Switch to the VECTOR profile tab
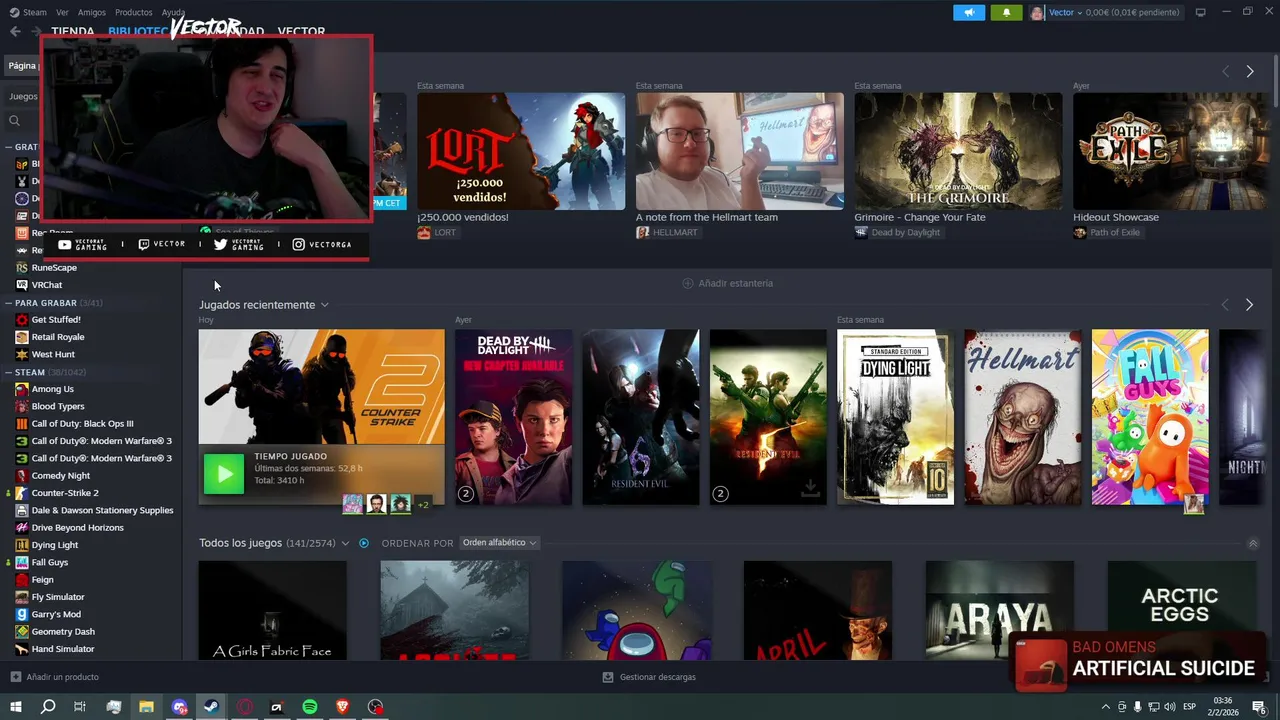Image resolution: width=1280 pixels, height=720 pixels. (x=301, y=31)
